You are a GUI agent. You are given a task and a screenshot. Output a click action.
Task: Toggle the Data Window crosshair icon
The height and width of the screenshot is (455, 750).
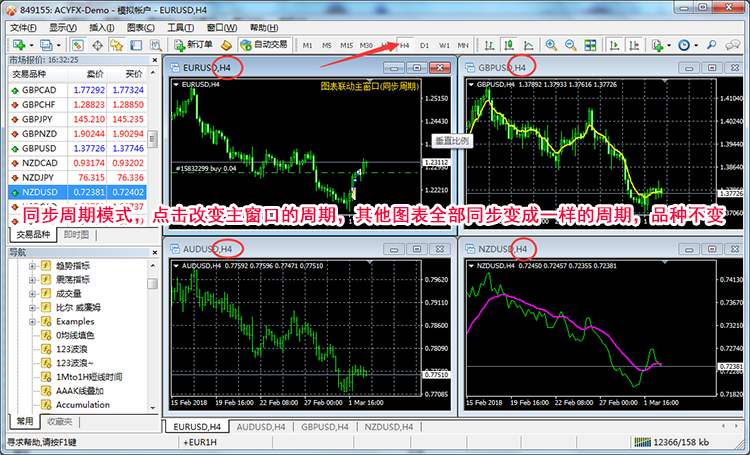(x=97, y=45)
